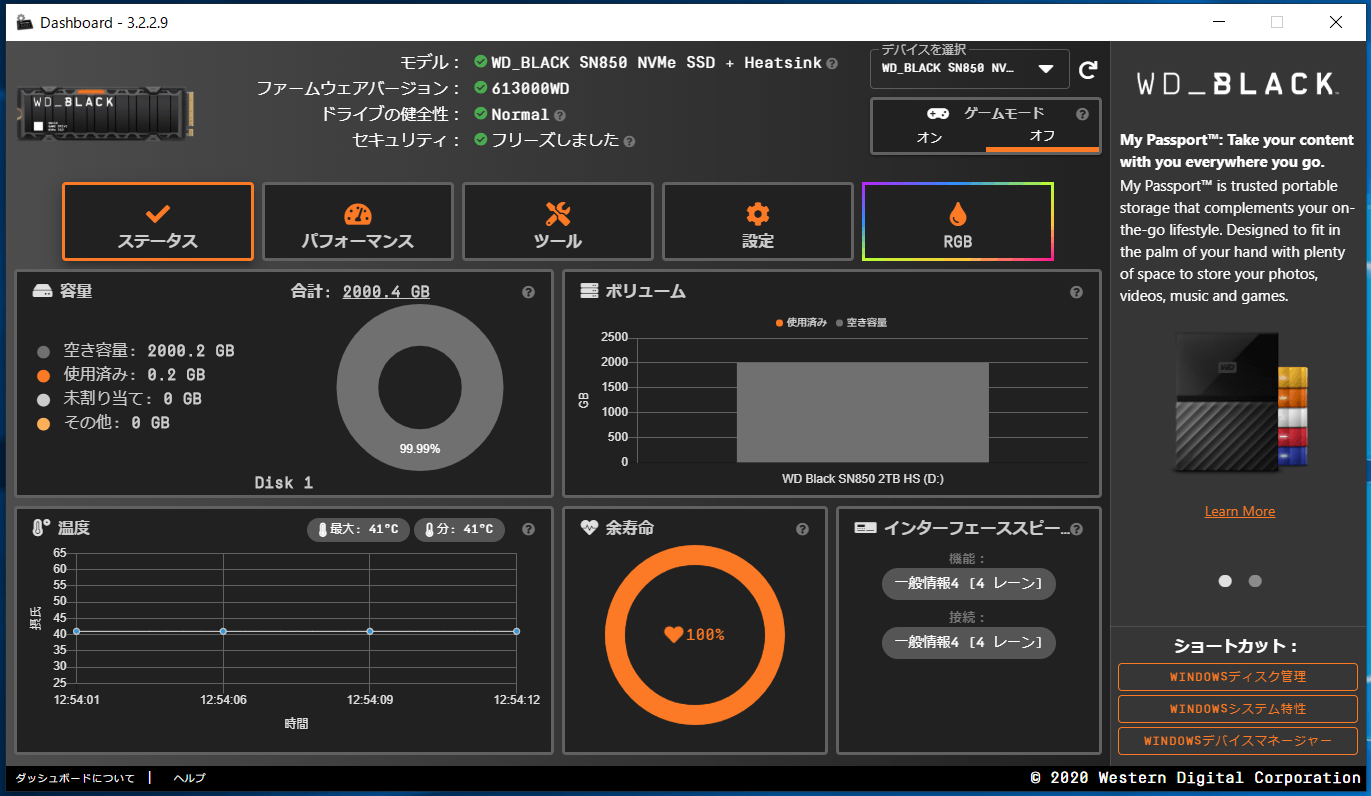Open ヘルプ link in footer
The image size is (1371, 796).
[189, 778]
